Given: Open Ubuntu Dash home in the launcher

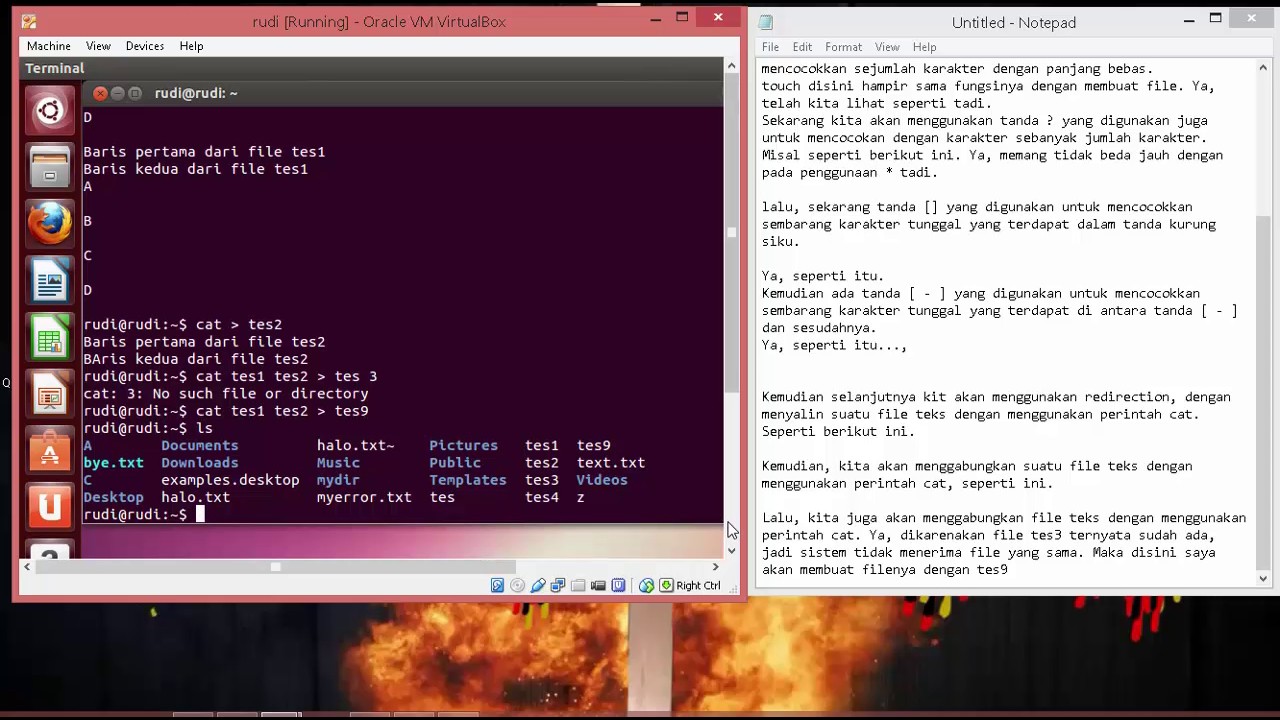Looking at the screenshot, I should coord(50,110).
